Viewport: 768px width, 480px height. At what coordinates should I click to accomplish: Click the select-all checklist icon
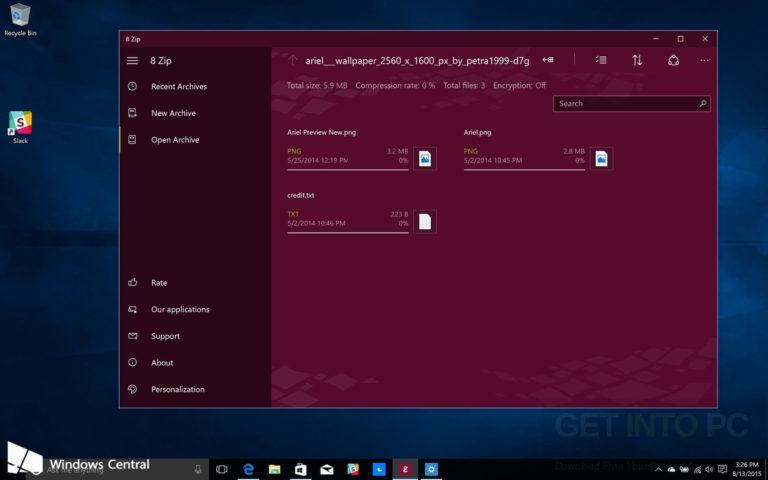pos(601,60)
